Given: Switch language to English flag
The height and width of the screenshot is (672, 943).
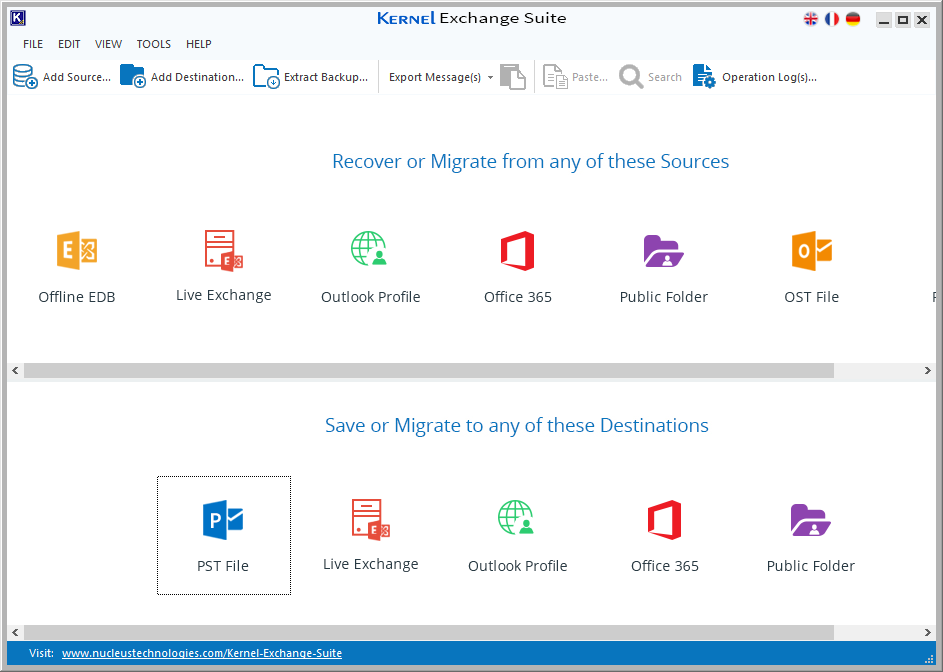Looking at the screenshot, I should tap(811, 19).
